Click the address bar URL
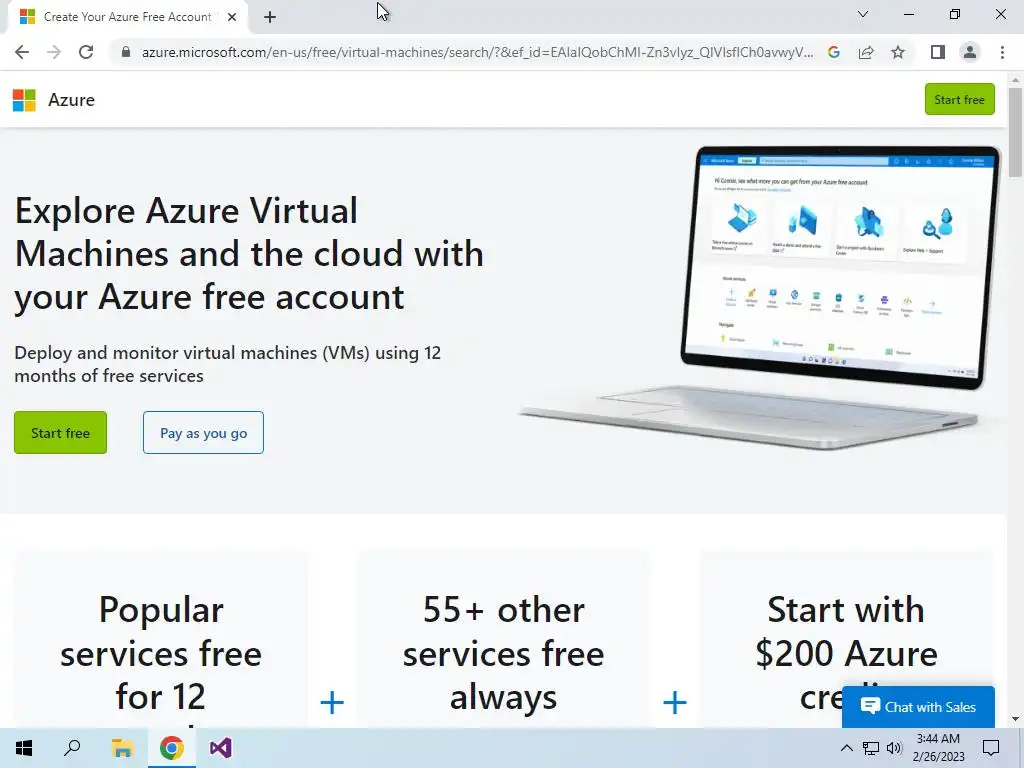 477,52
